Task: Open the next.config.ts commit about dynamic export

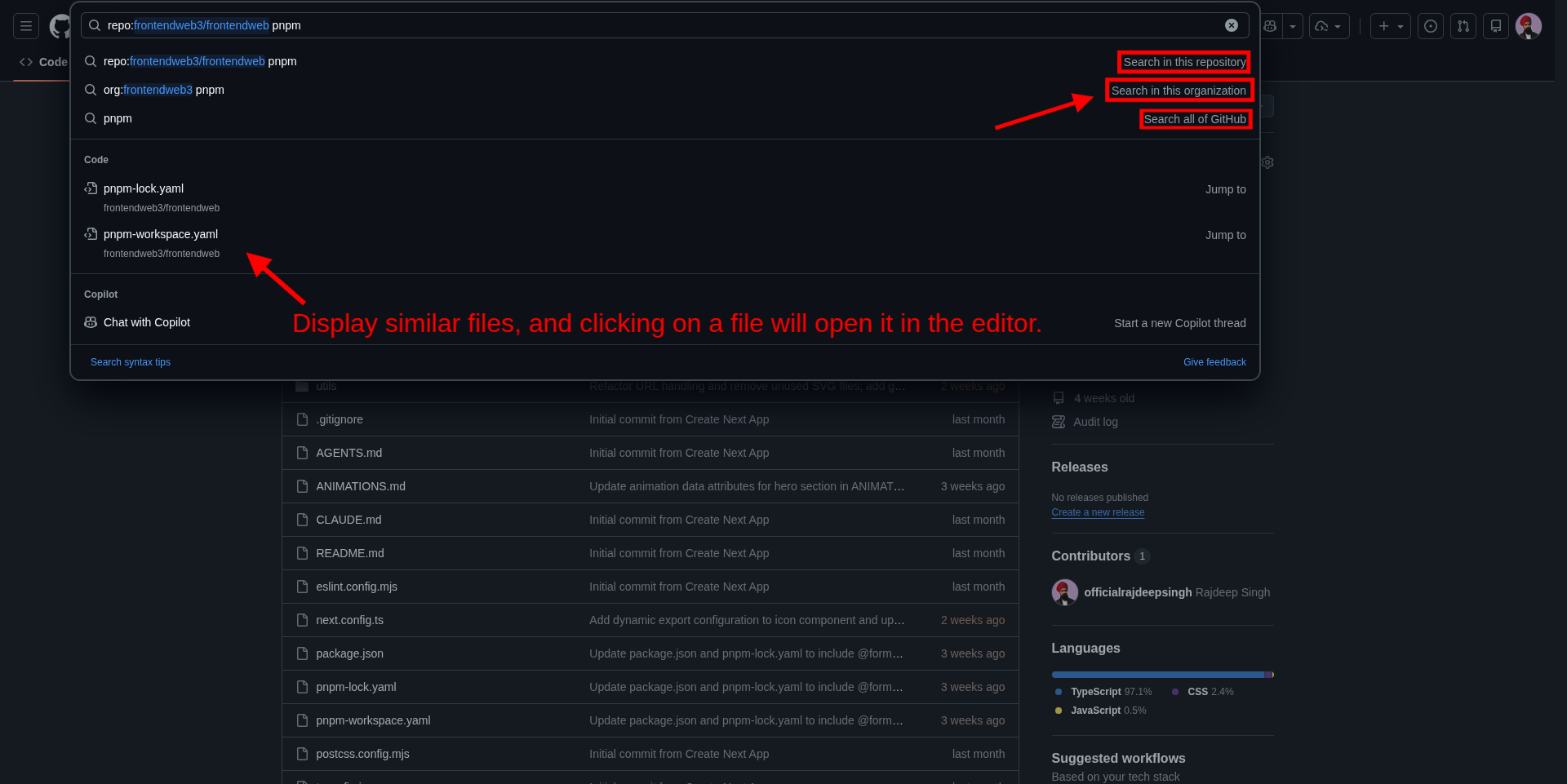Action: [747, 620]
